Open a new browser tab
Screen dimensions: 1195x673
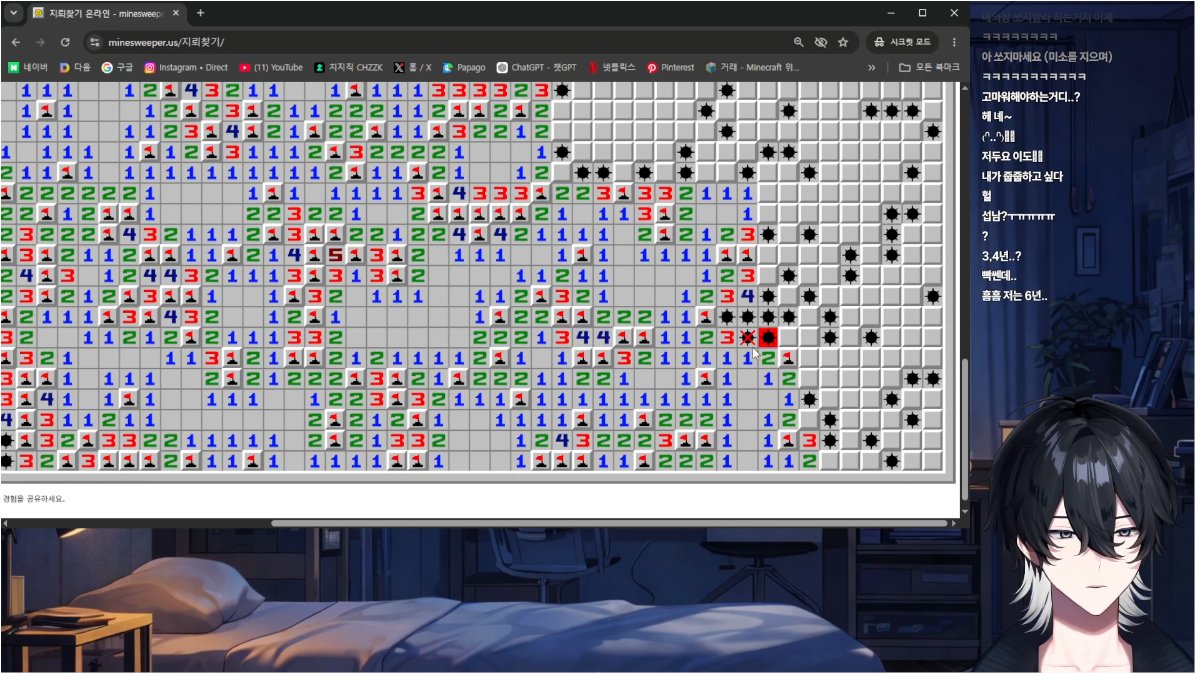200,13
